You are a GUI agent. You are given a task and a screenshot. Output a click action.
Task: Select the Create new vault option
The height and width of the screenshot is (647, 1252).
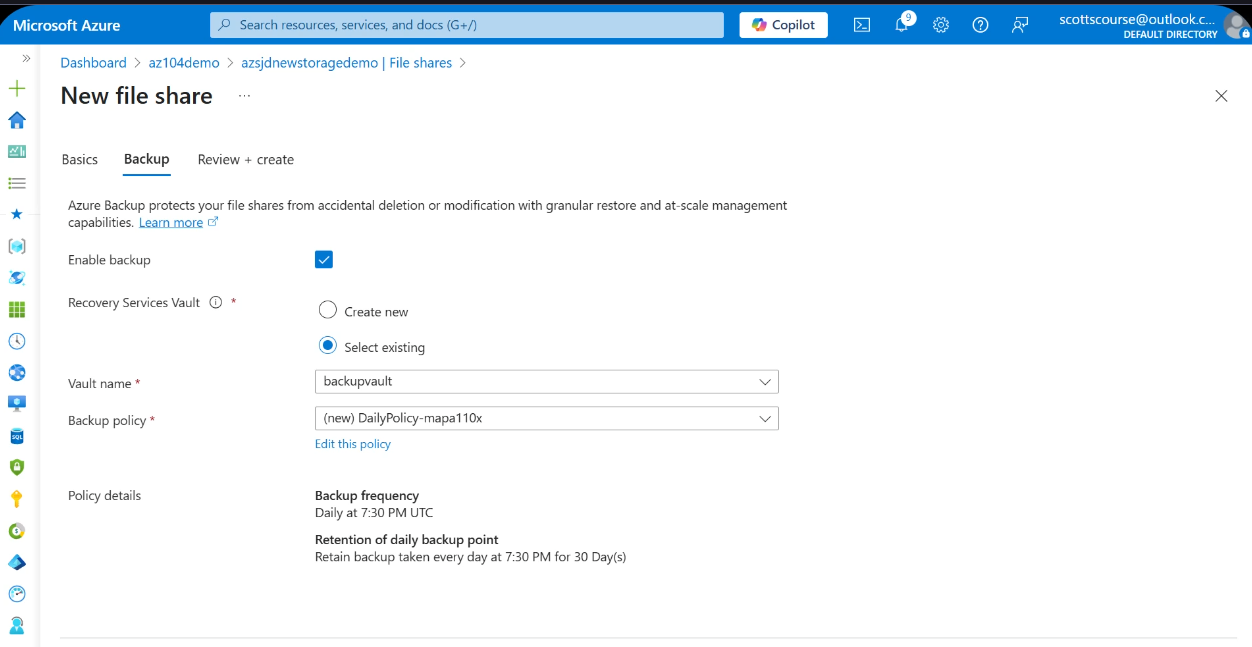click(327, 310)
